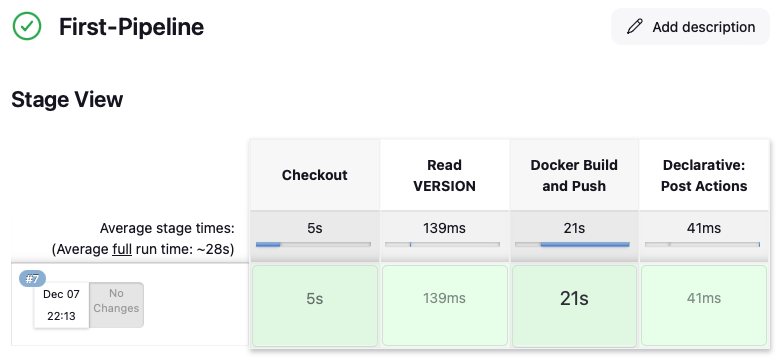Screen dimensions: 778x362
Task: Select the Checkout stage header
Action: tap(315, 175)
